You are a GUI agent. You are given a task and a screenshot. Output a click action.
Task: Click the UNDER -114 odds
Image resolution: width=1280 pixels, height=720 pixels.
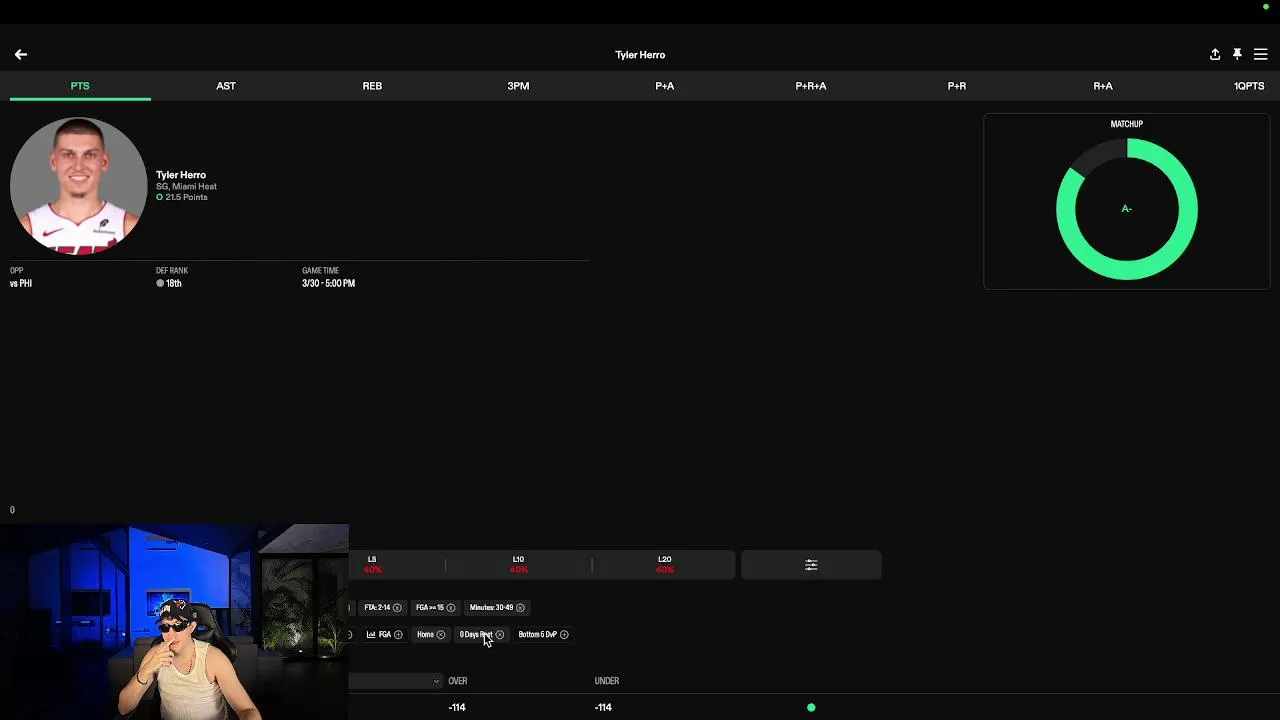(x=603, y=708)
